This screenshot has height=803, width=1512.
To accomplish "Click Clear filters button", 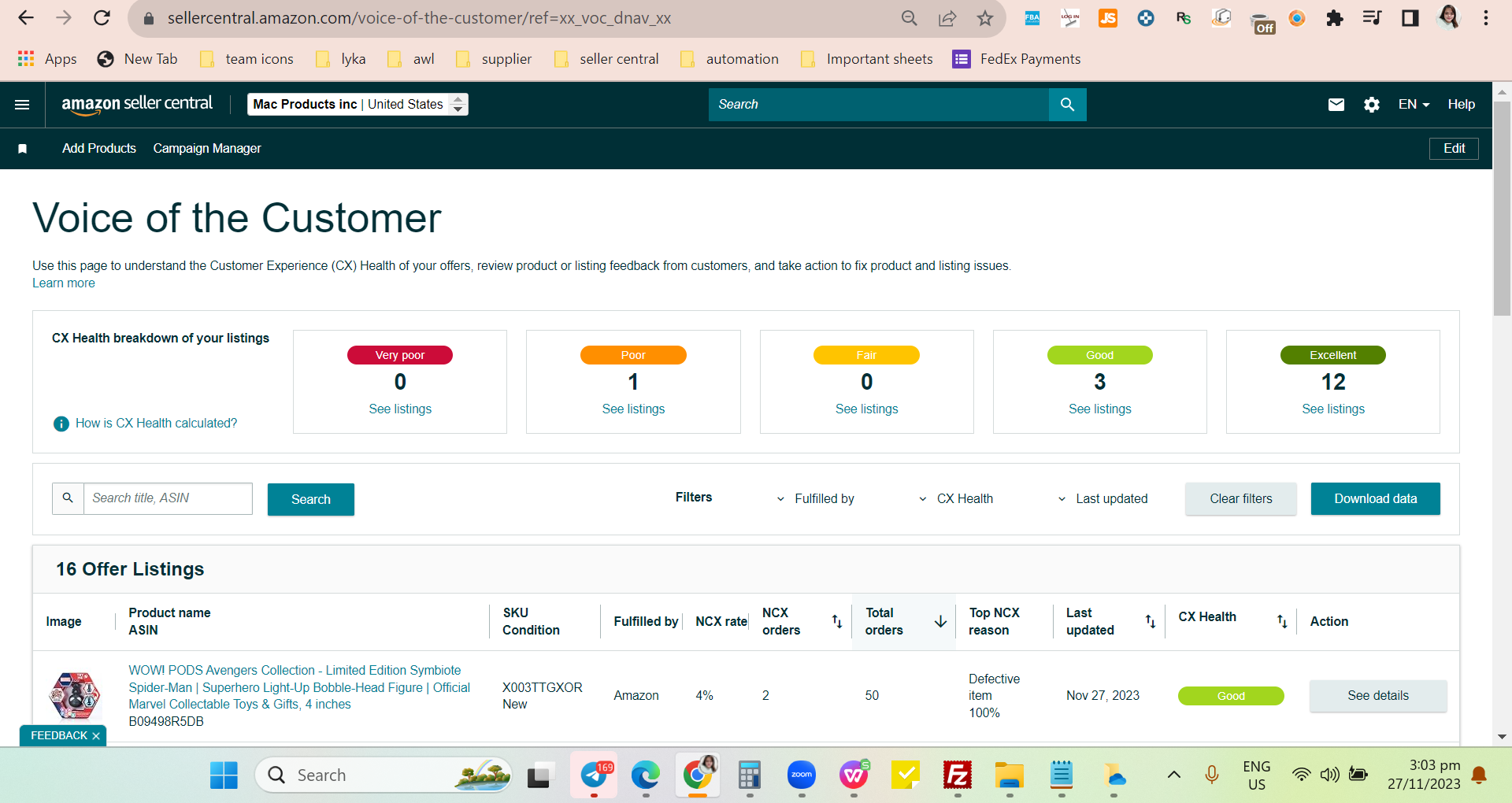I will point(1241,499).
